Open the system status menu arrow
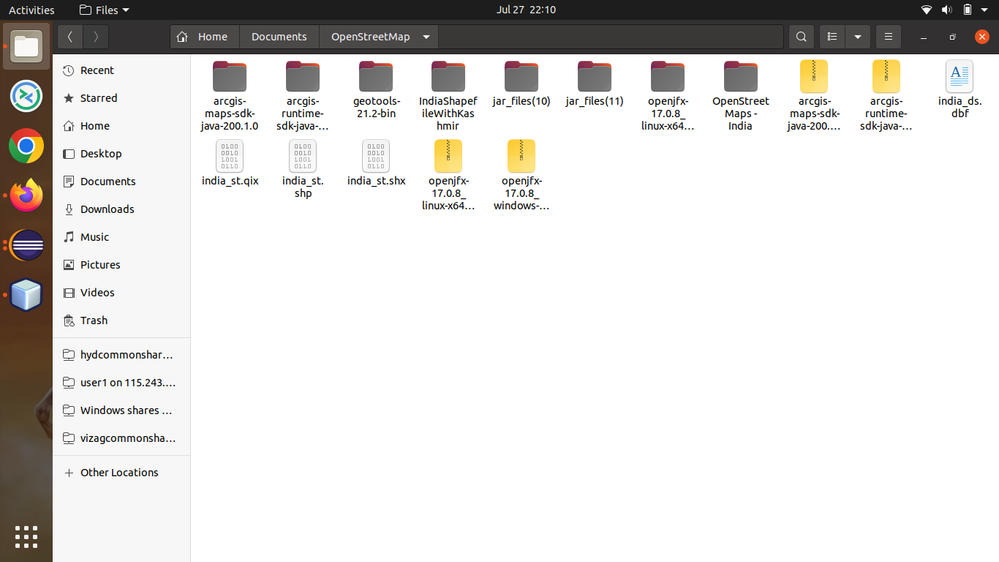This screenshot has width=999, height=562. pos(984,10)
